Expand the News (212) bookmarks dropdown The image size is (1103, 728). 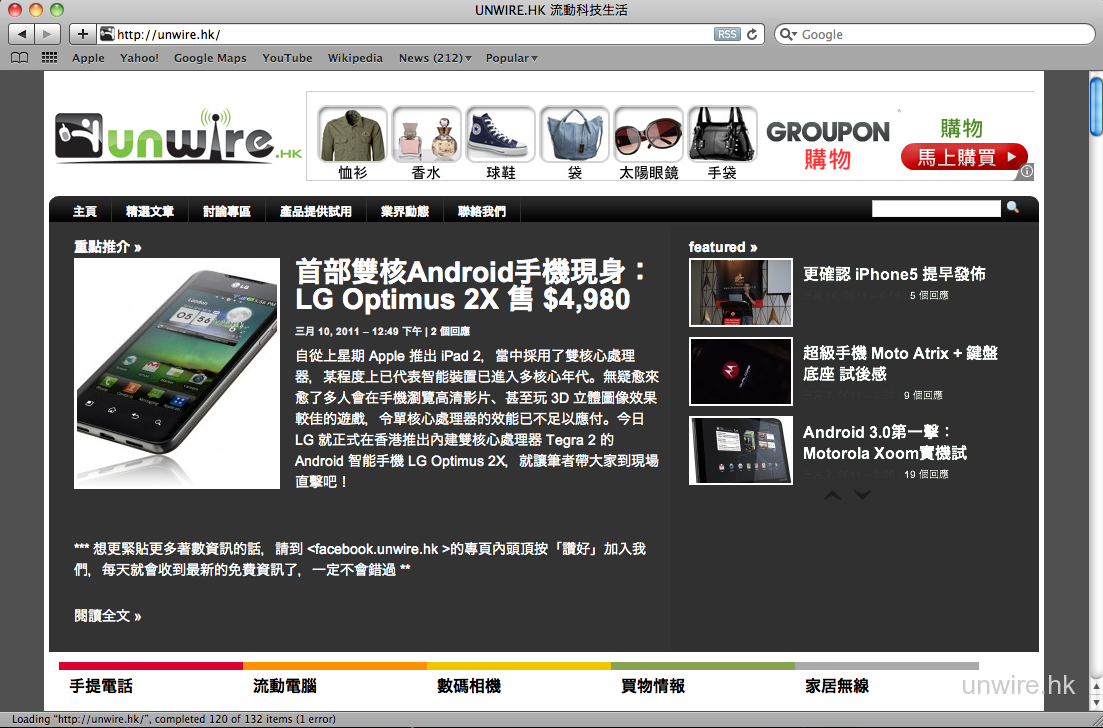[434, 58]
